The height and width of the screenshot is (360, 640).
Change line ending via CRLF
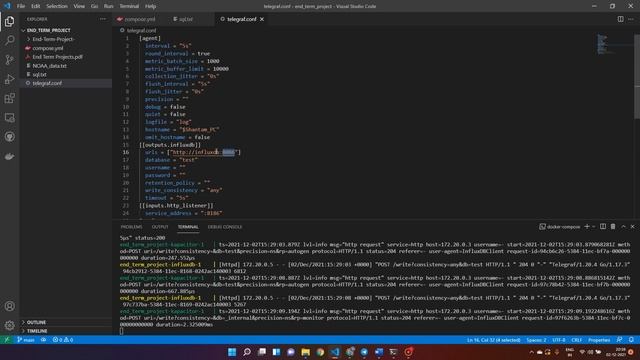577,340
